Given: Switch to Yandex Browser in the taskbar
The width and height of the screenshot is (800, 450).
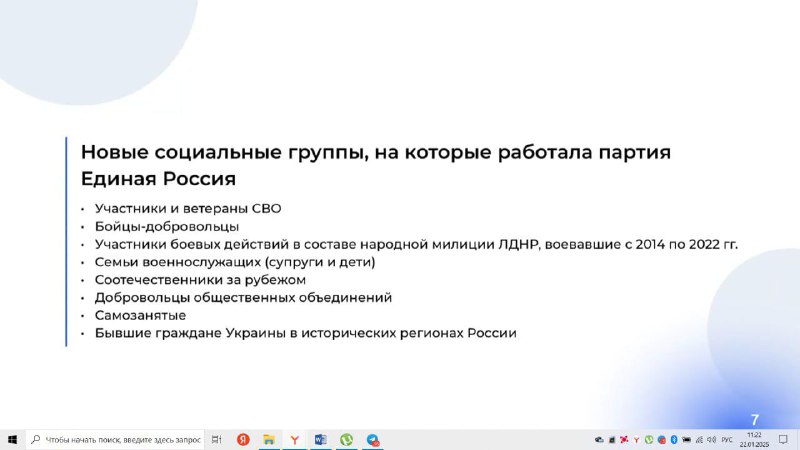Looking at the screenshot, I should (x=295, y=439).
